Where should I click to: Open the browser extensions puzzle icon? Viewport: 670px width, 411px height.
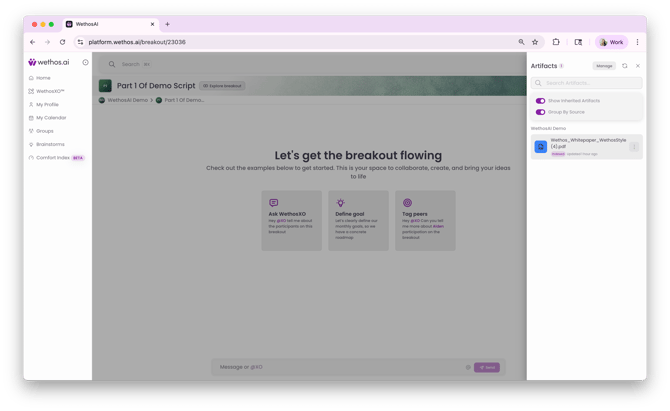coord(556,42)
